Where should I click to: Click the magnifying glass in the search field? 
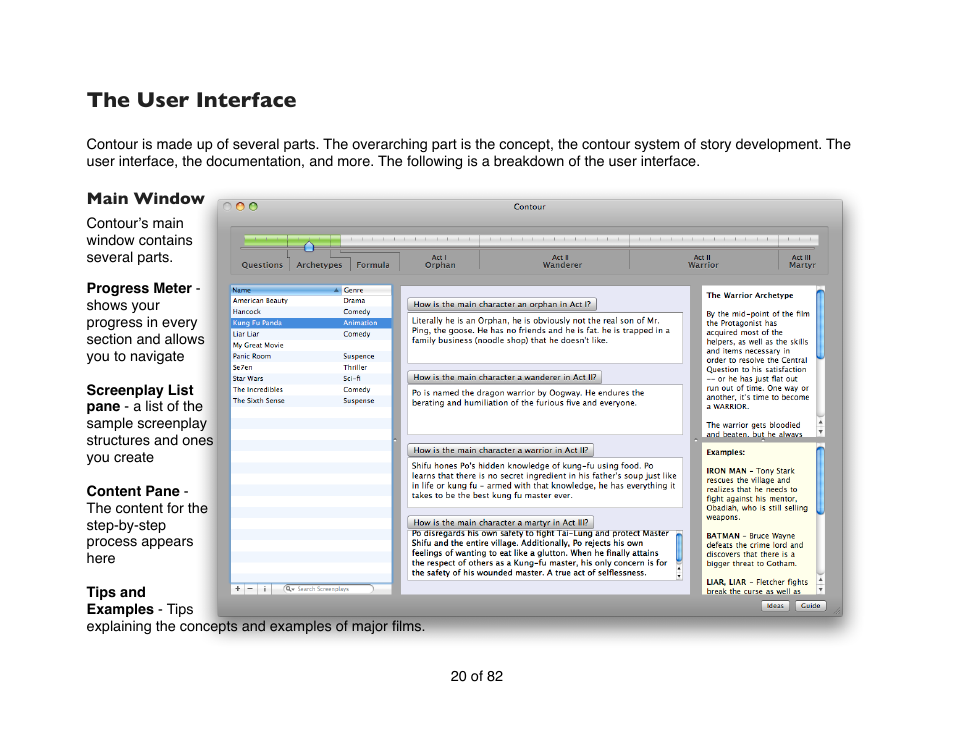click(288, 588)
